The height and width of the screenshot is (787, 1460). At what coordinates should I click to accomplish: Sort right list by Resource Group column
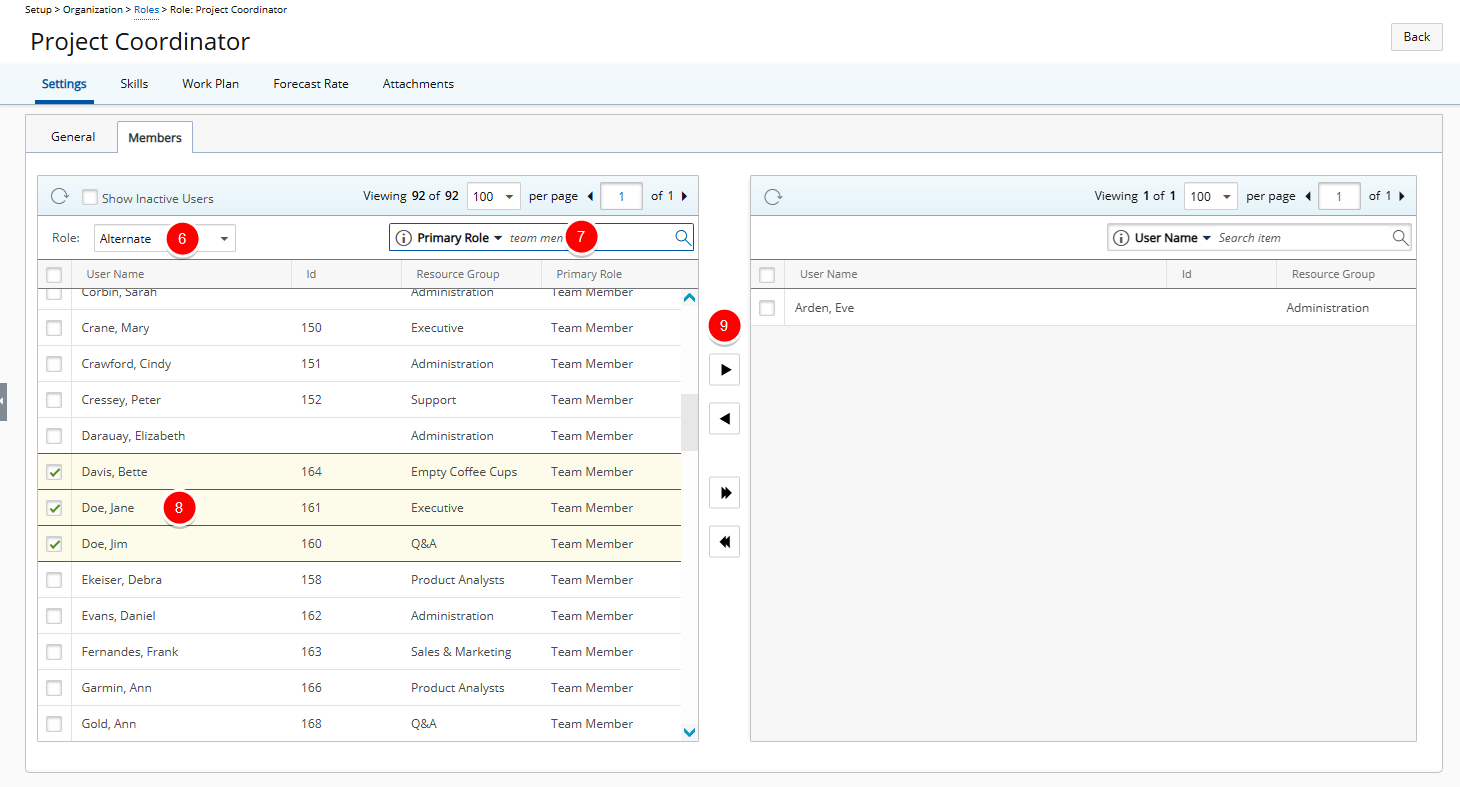tap(1333, 274)
